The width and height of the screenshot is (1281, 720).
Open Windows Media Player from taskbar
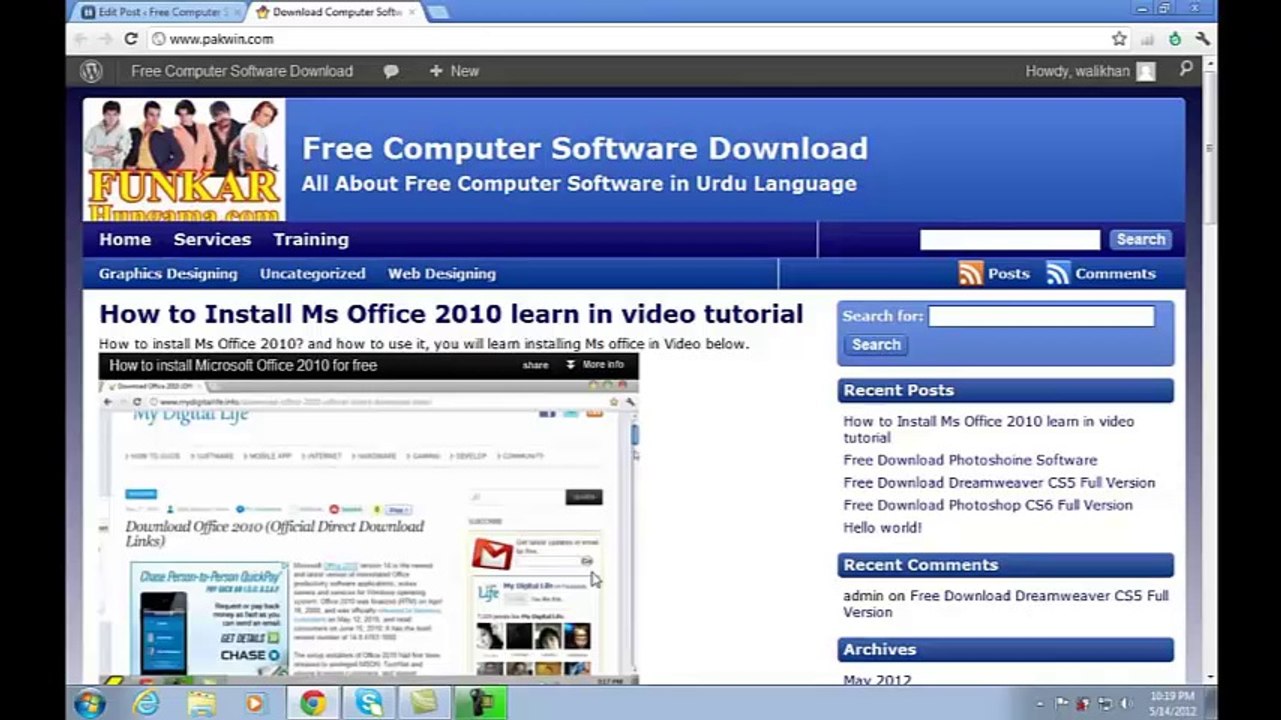256,703
